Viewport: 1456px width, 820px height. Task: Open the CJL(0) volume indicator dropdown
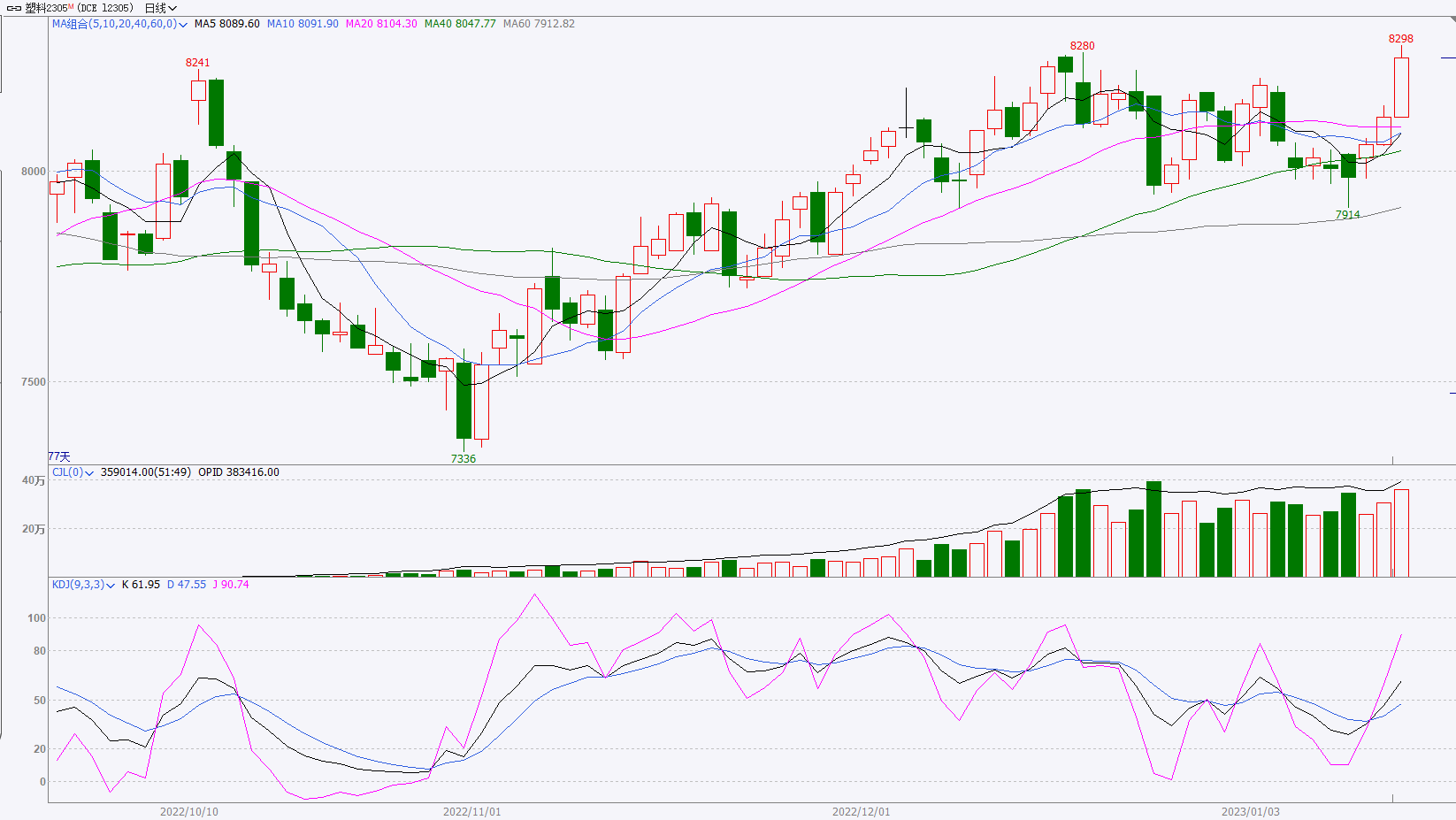89,473
